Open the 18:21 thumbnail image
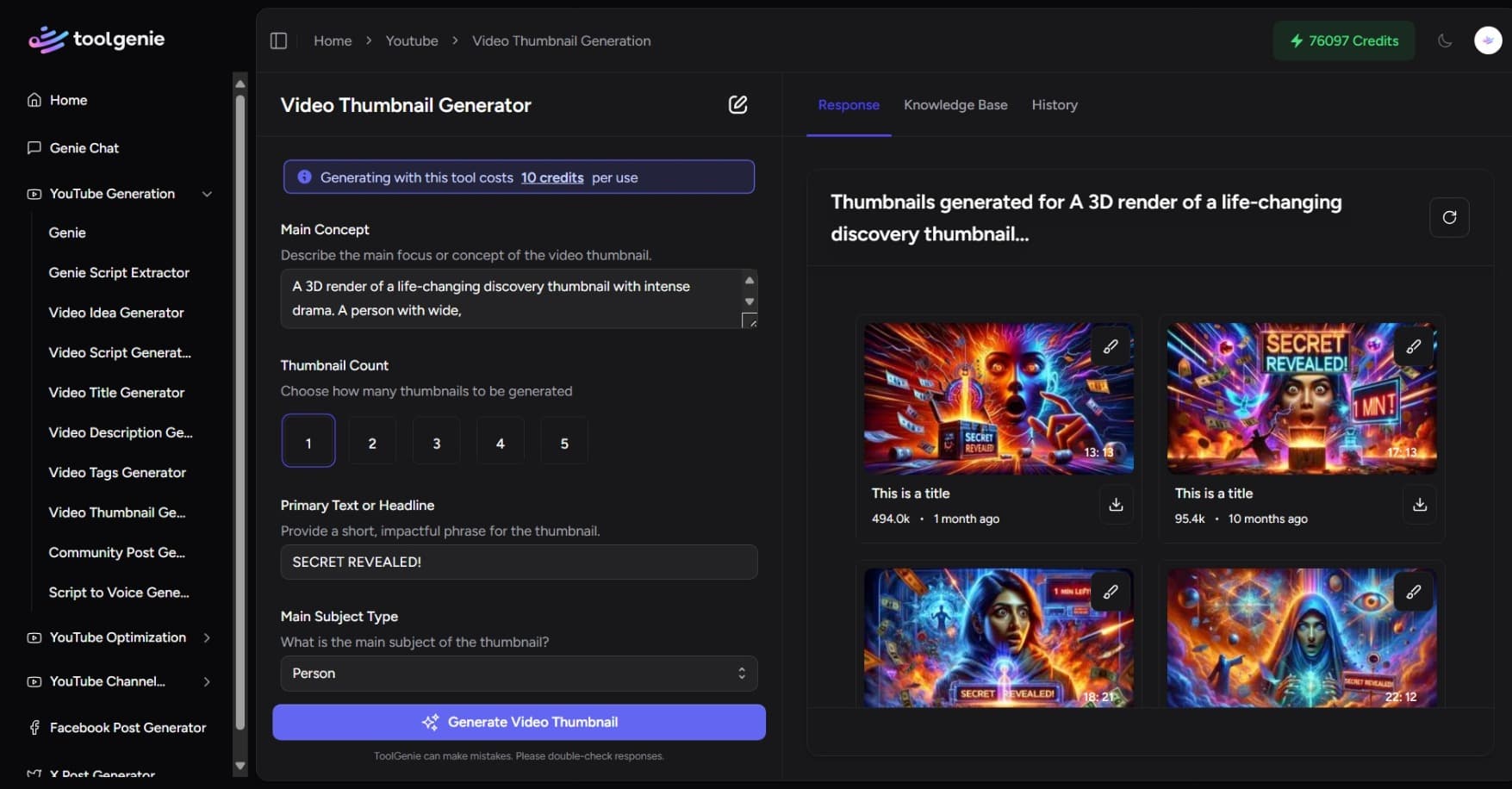The image size is (1512, 789). 999,638
